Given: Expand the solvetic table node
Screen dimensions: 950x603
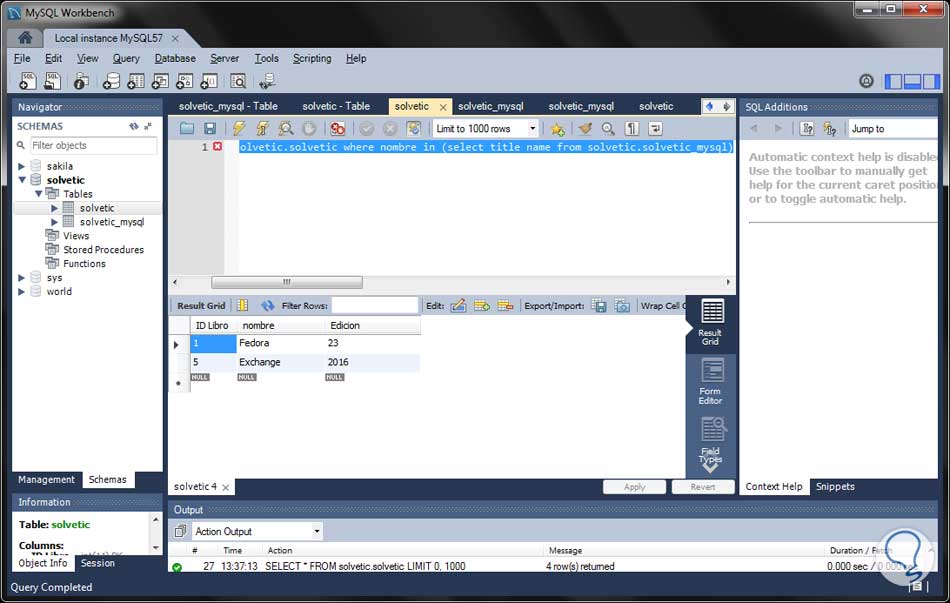Looking at the screenshot, I should pos(54,208).
